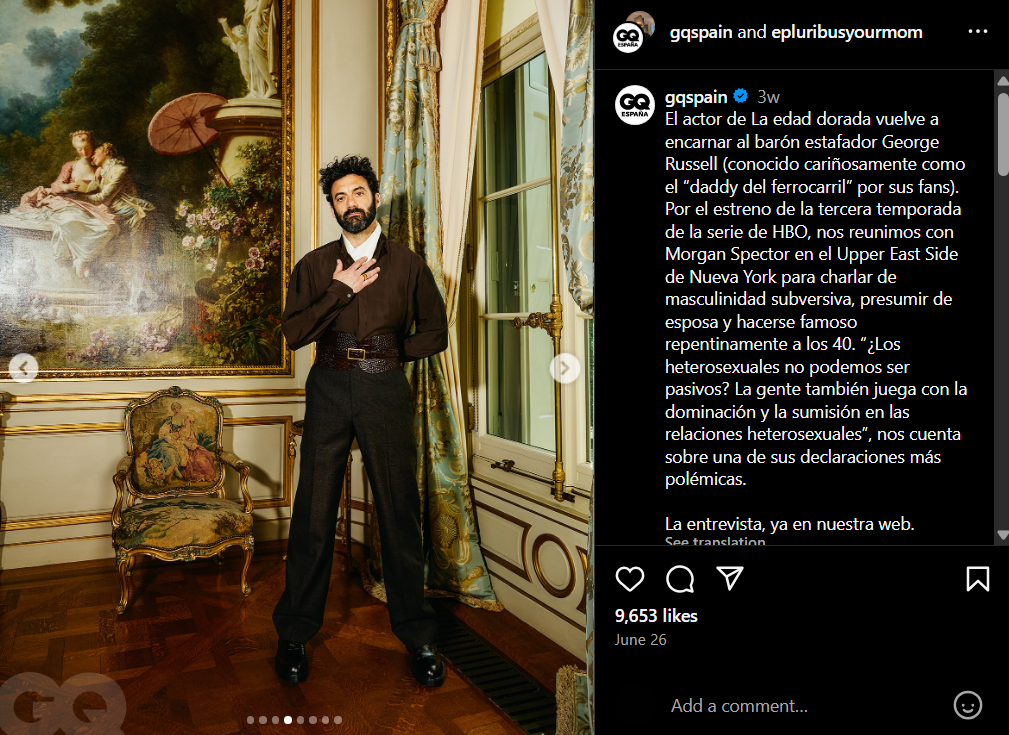The width and height of the screenshot is (1009, 735).
Task: Go to the next carousel photo
Action: (x=564, y=368)
